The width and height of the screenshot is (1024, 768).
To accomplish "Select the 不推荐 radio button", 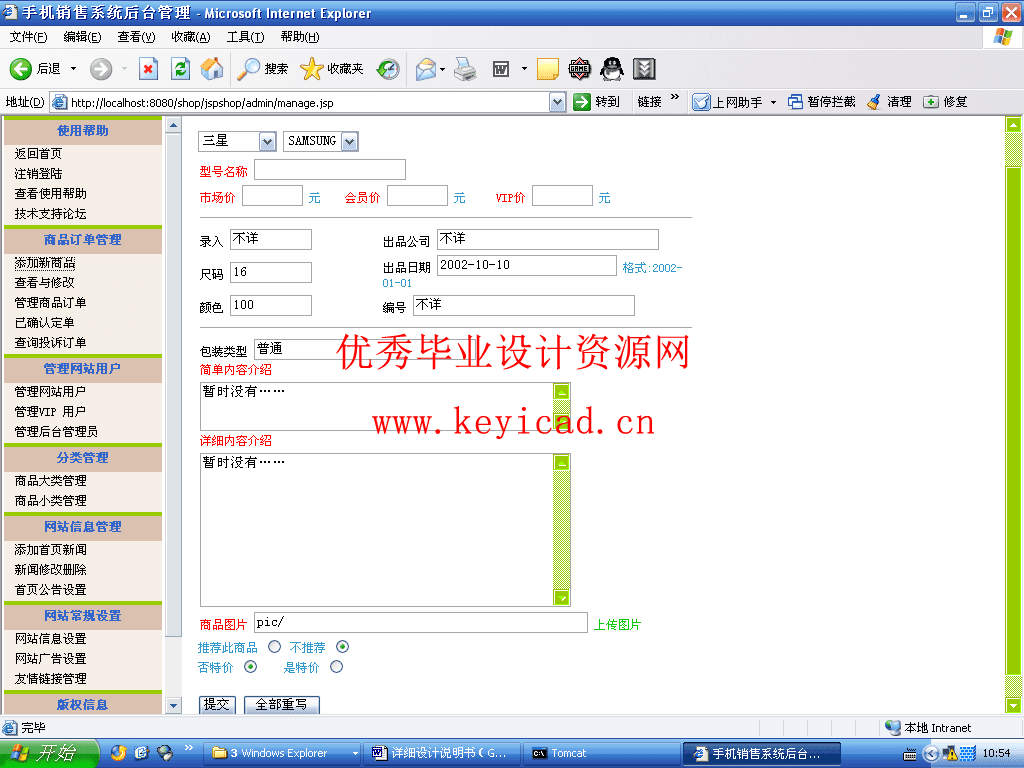I will (343, 647).
